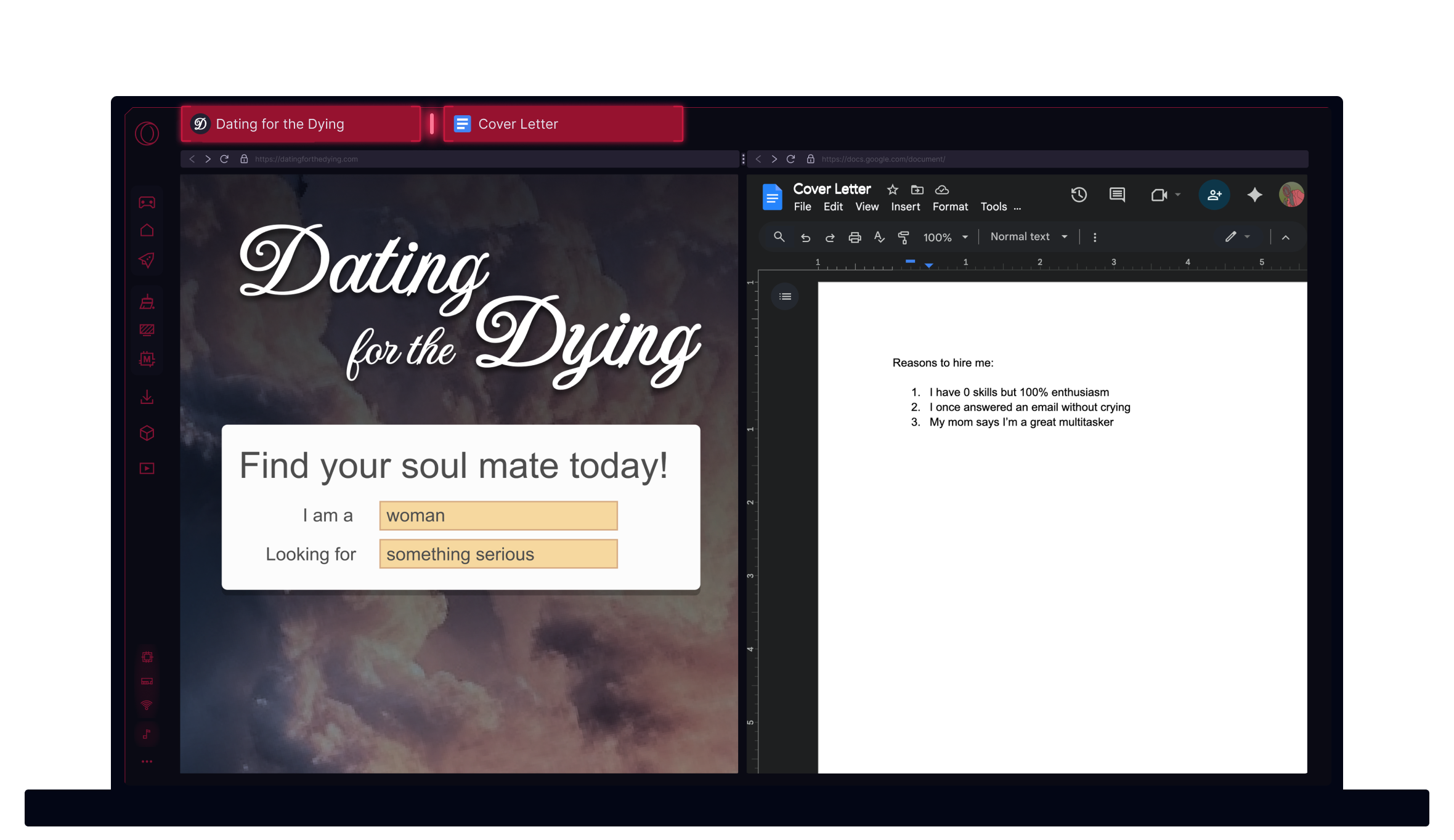This screenshot has height=840, width=1454.
Task: Open version history in Google Docs
Action: pyautogui.click(x=1079, y=195)
